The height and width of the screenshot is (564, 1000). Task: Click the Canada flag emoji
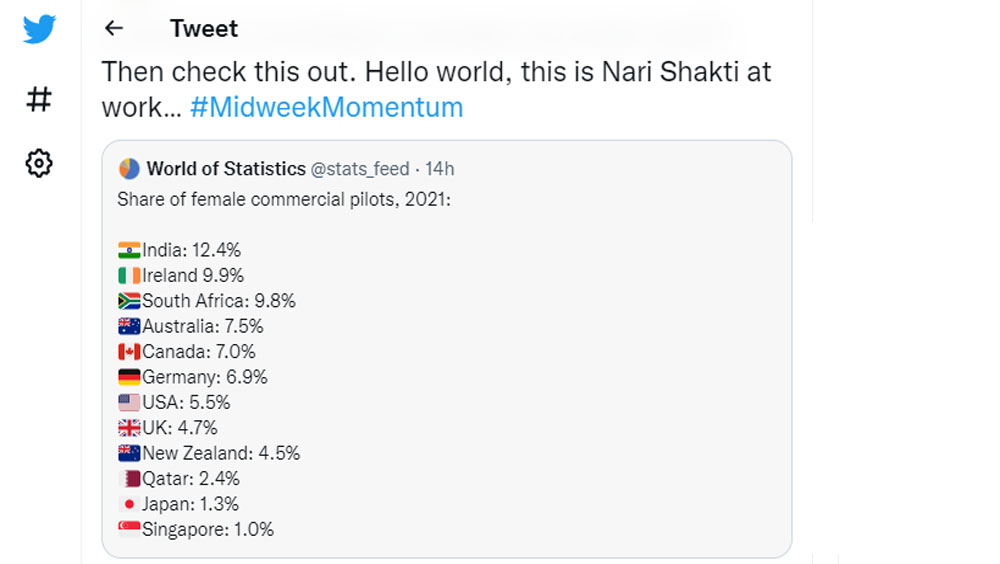tap(129, 352)
